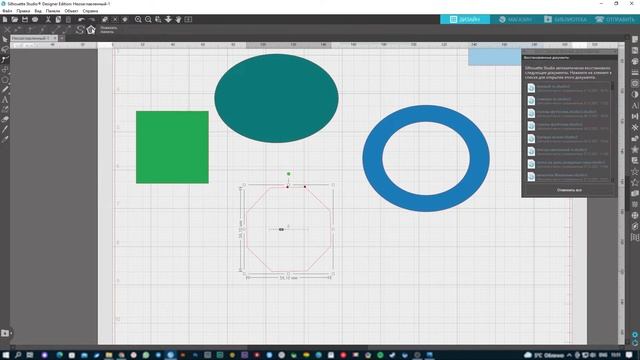
Task: Switch to the БИБЛИОТЕКА tab
Action: tap(565, 19)
